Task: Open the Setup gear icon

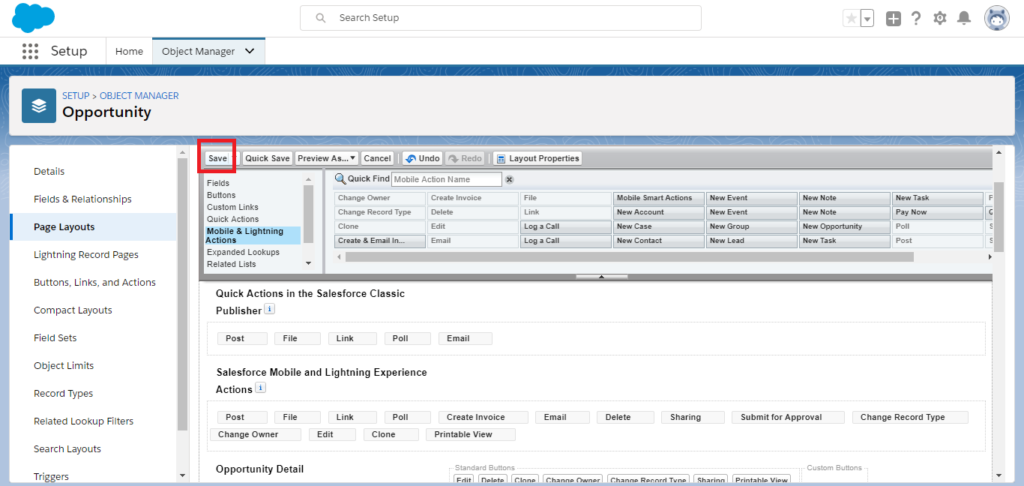Action: point(939,18)
